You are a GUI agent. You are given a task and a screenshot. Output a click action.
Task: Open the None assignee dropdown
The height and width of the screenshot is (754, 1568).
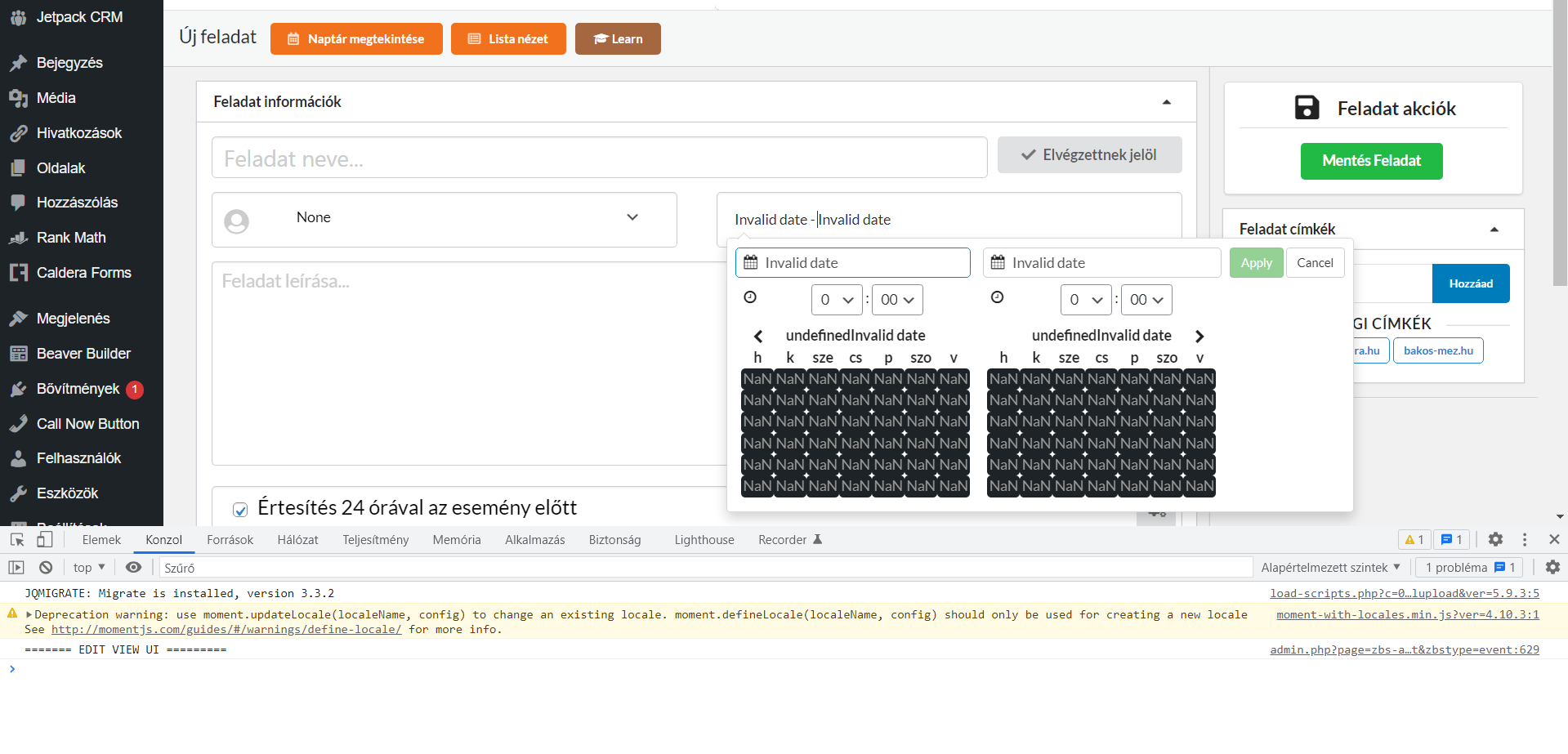coord(444,220)
